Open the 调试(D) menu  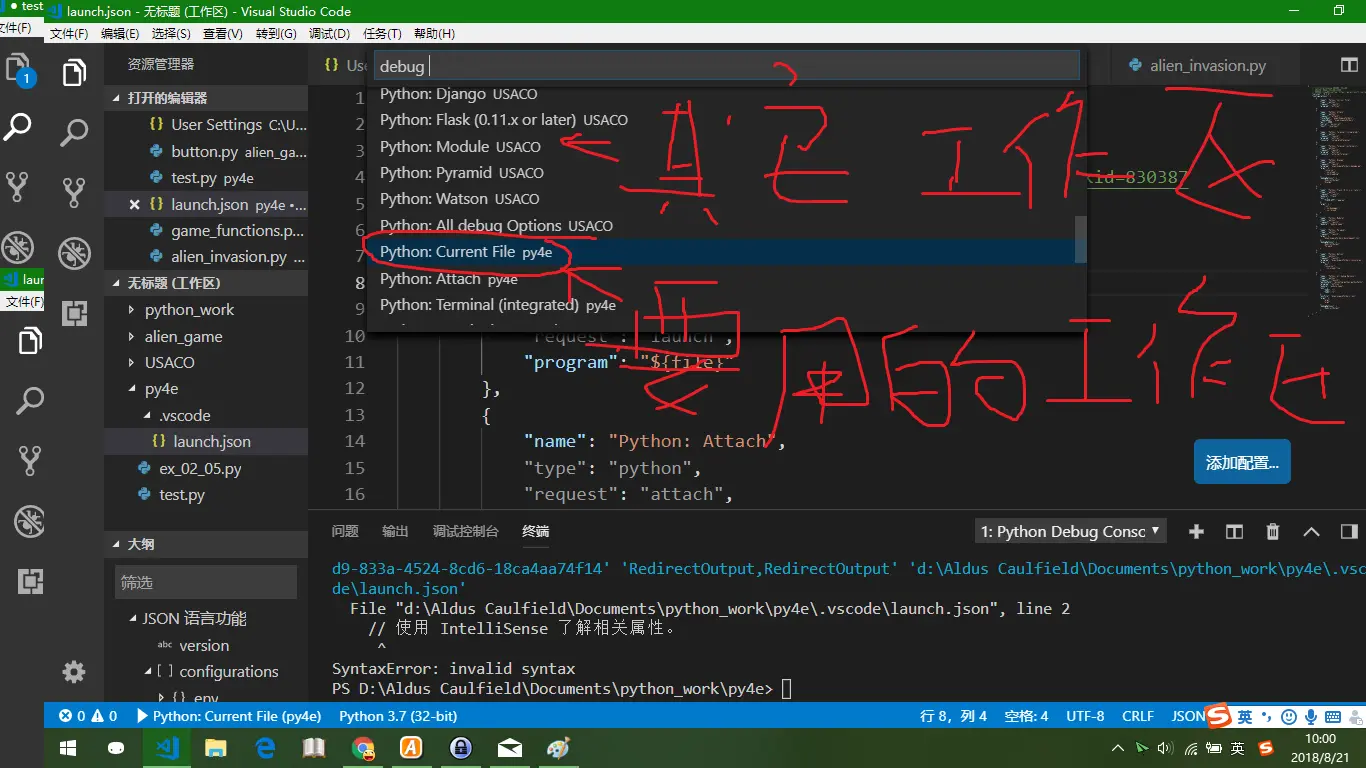(329, 33)
